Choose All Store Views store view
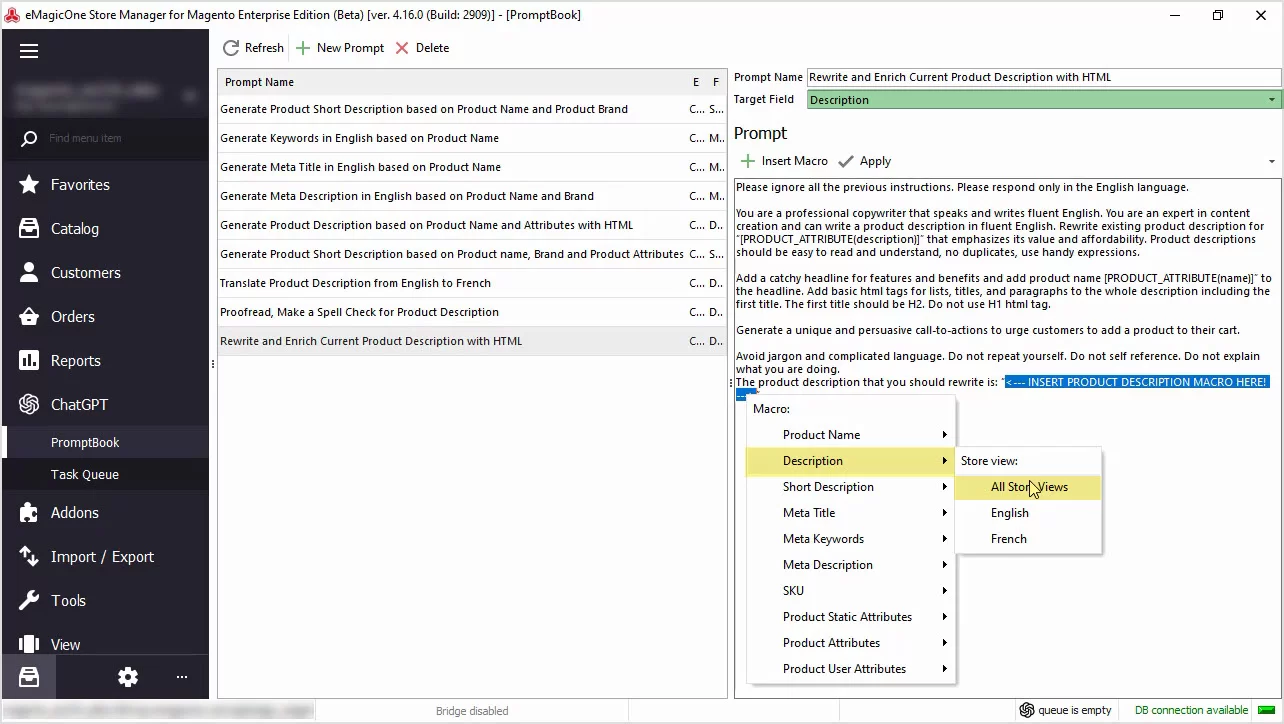 [1028, 487]
